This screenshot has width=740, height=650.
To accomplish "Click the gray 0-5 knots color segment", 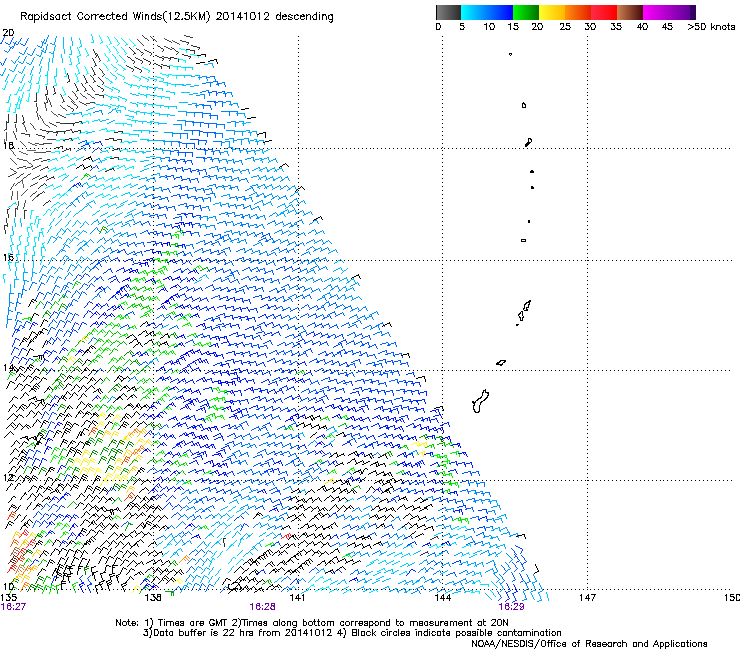I will (448, 12).
